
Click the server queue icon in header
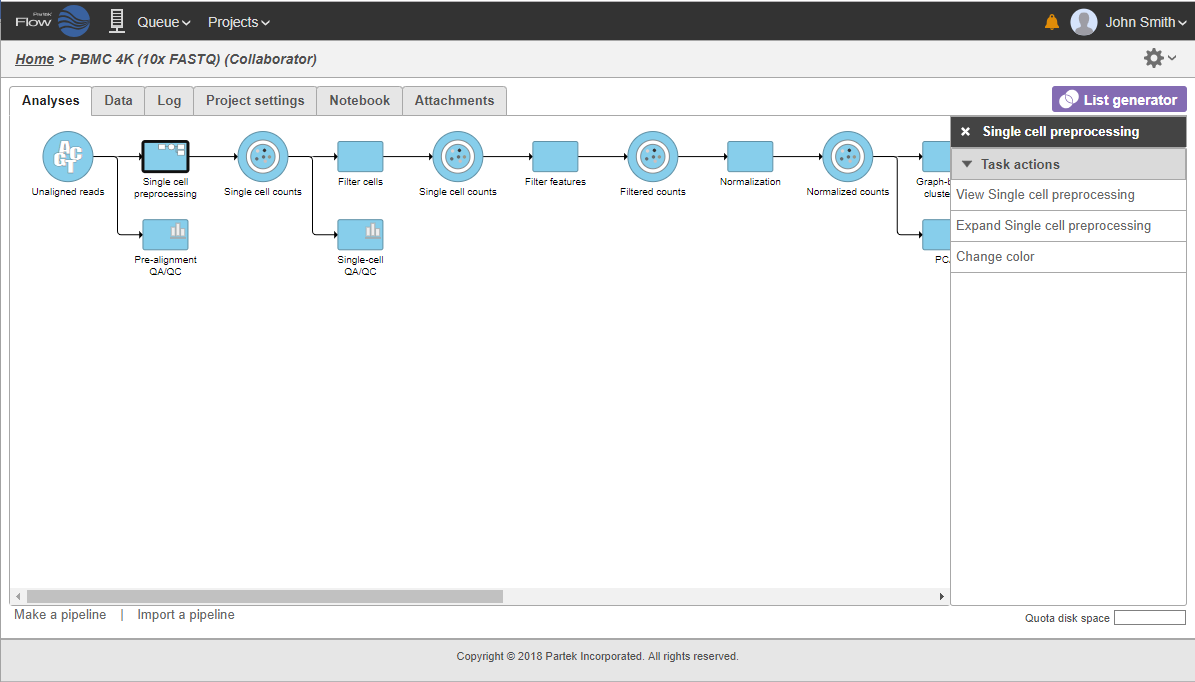117,21
